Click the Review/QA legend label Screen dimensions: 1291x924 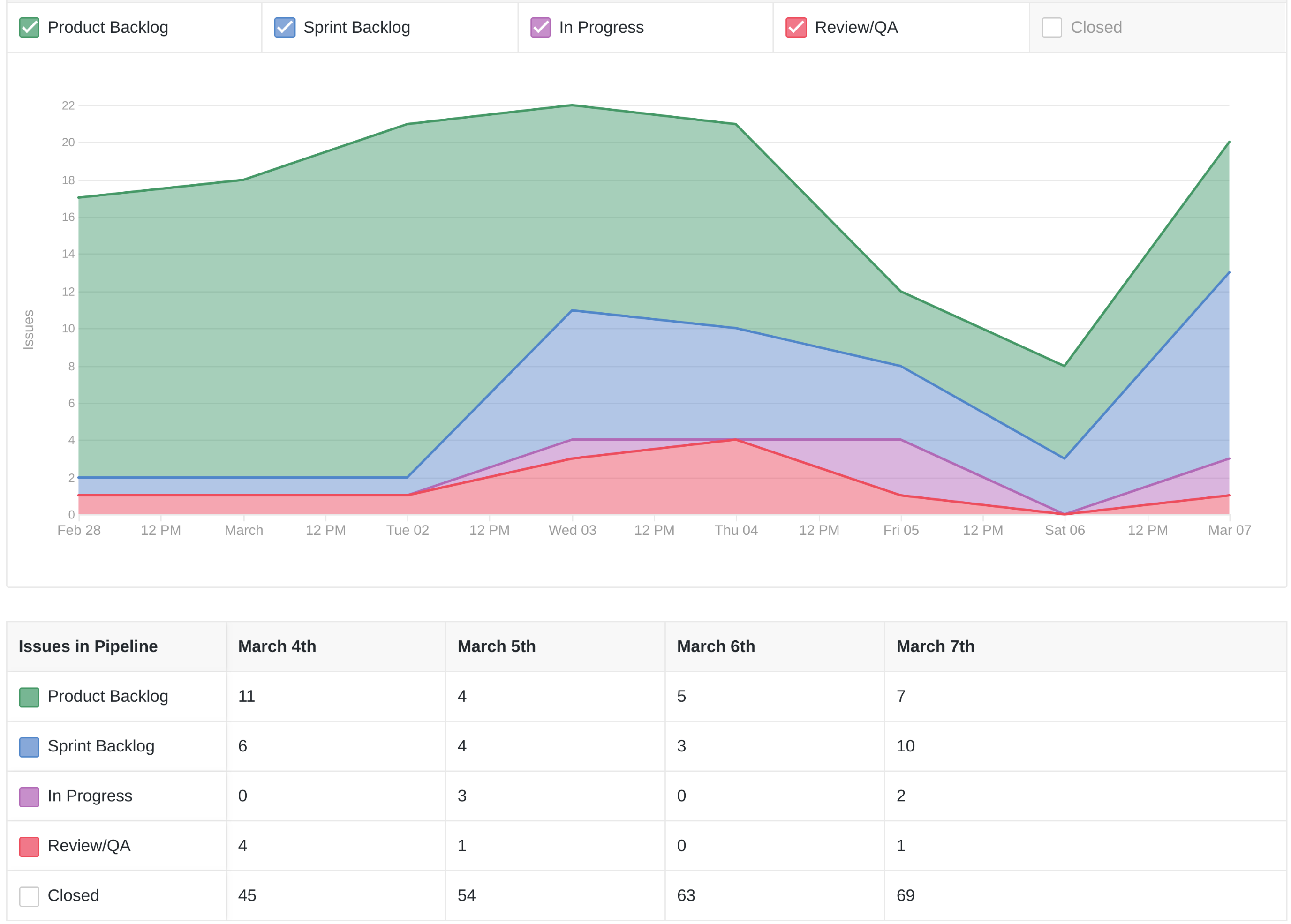click(x=856, y=27)
